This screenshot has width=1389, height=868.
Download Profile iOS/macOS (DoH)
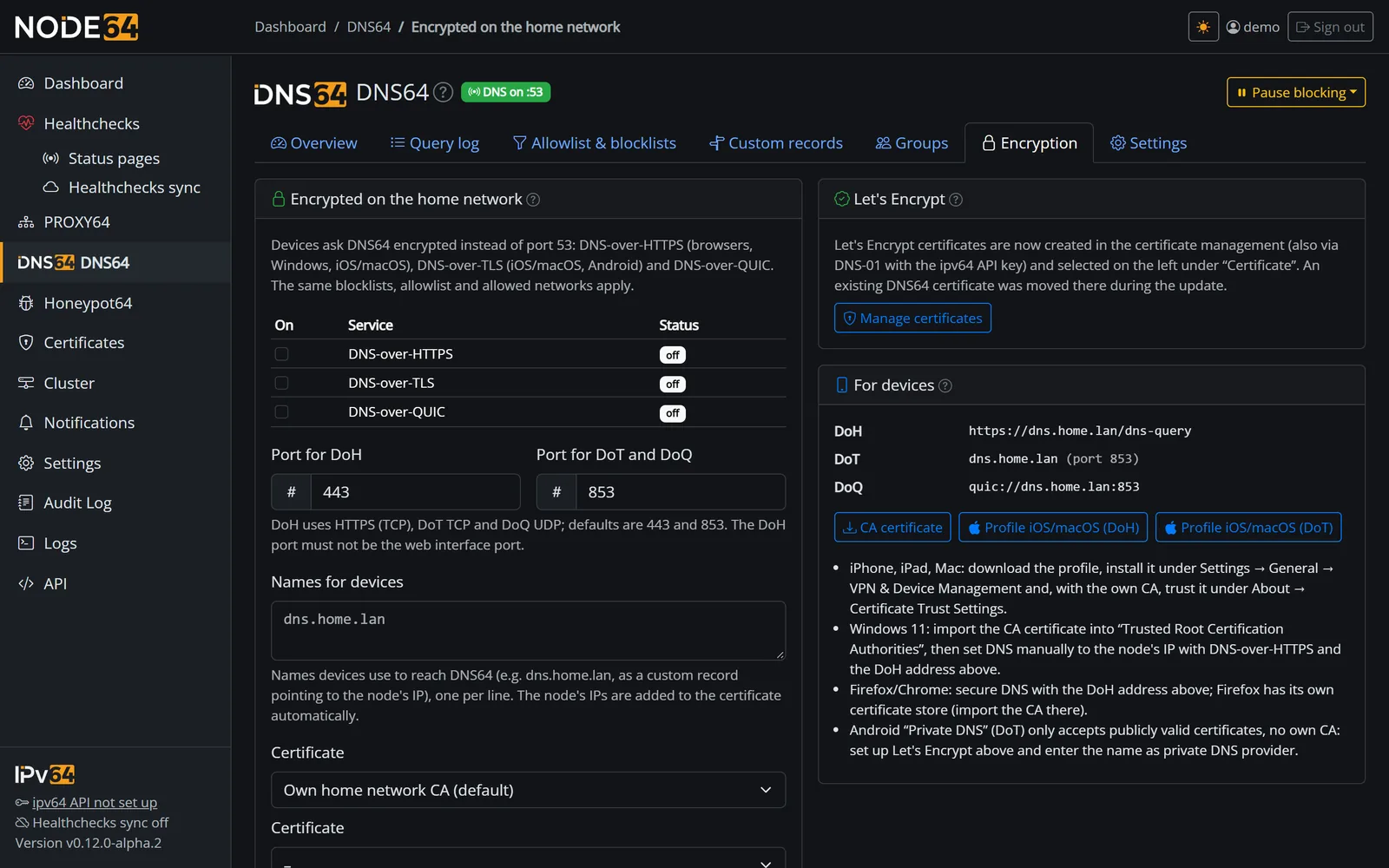click(x=1053, y=528)
